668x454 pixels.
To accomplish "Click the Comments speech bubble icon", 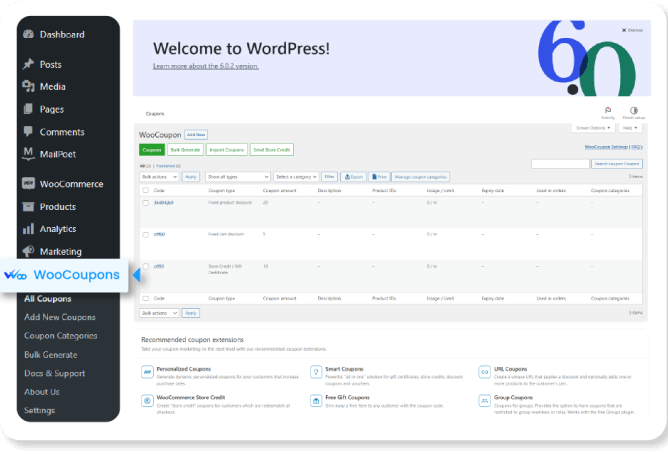I will pos(28,132).
